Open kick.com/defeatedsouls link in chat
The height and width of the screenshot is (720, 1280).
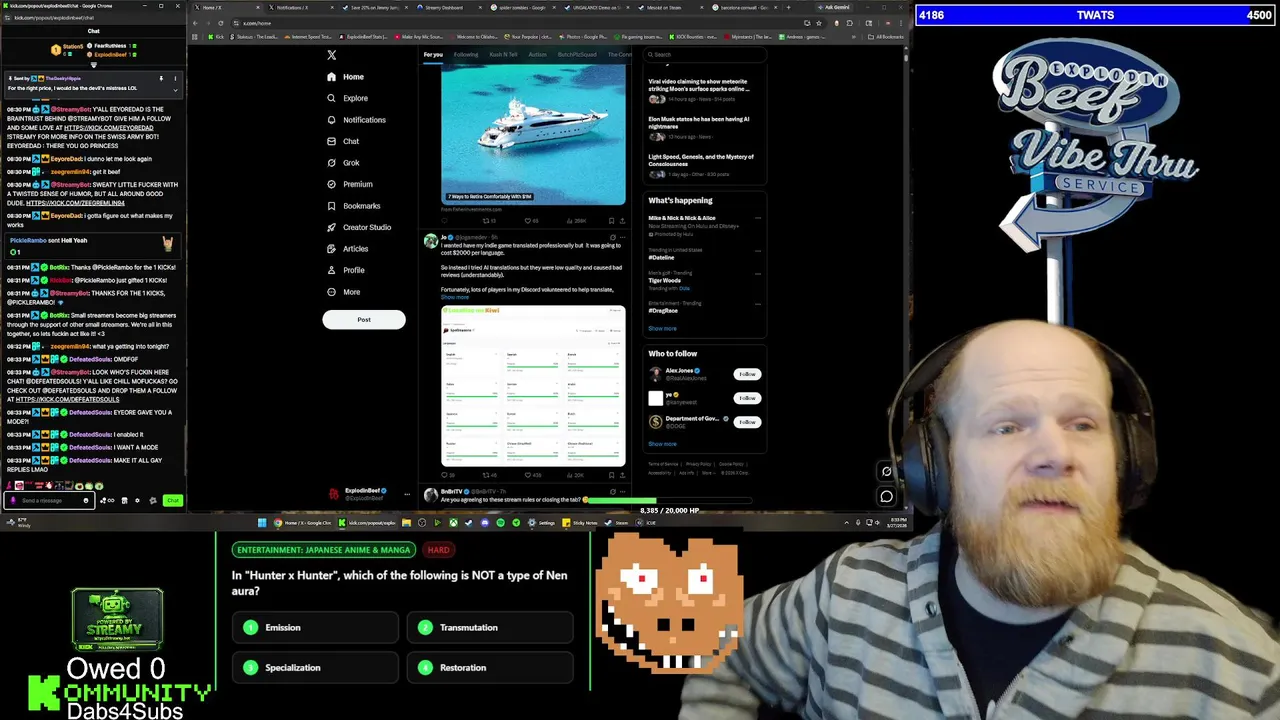(67, 400)
